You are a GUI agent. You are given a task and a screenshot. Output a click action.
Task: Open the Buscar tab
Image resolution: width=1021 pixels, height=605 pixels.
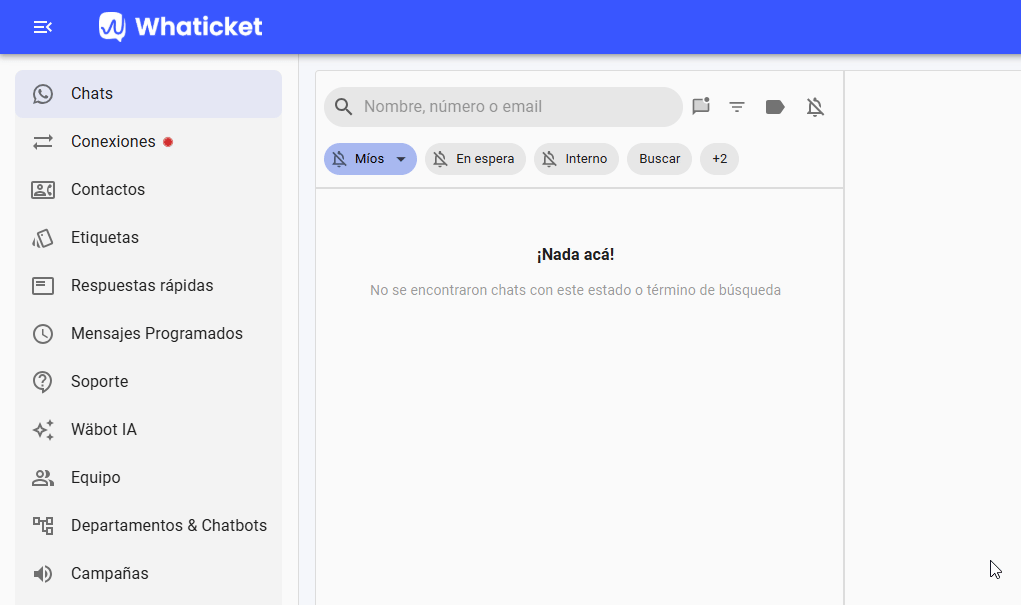click(660, 159)
